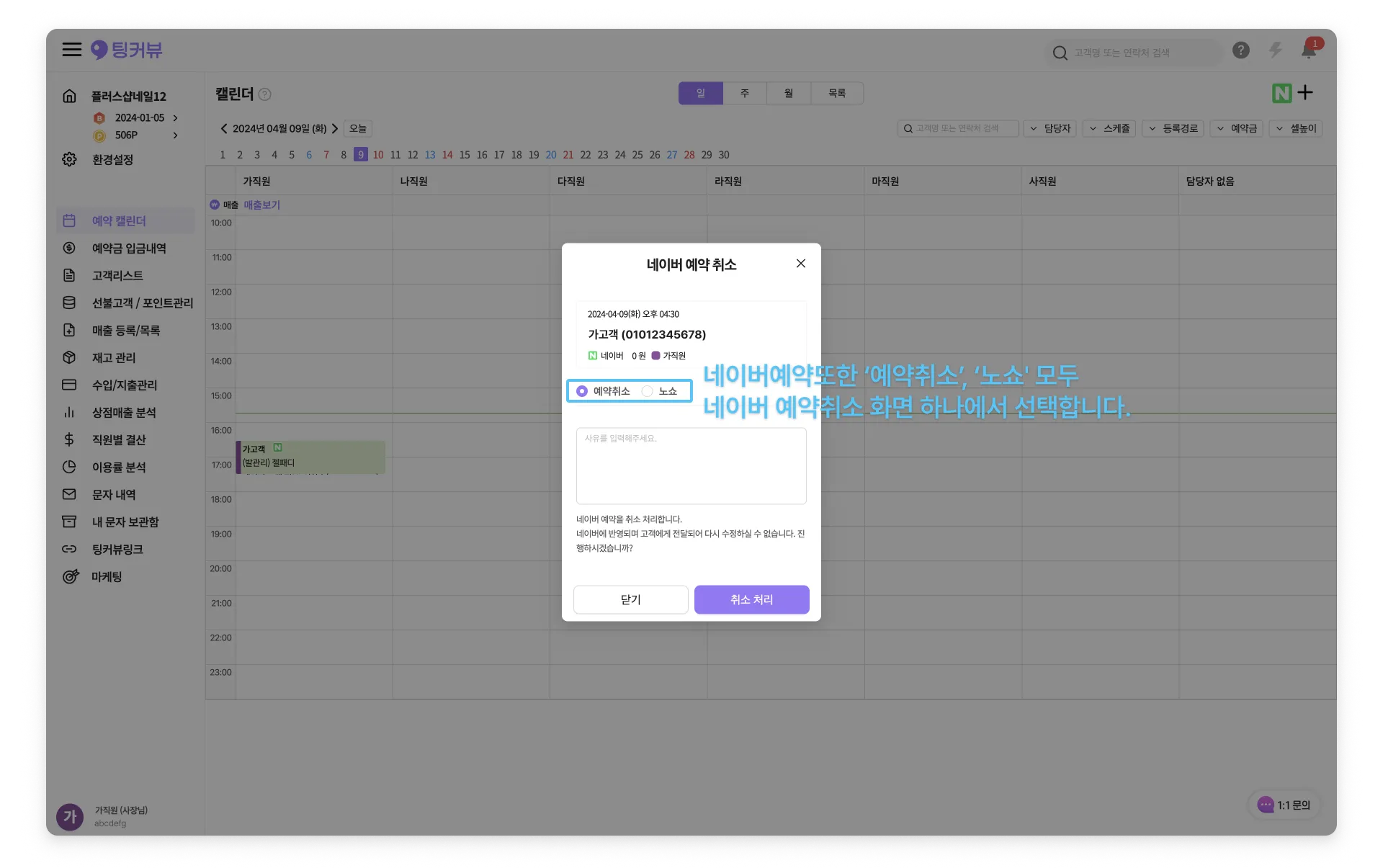Click the 취소 처리 button
This screenshot has height=868, width=1383.
(x=751, y=599)
